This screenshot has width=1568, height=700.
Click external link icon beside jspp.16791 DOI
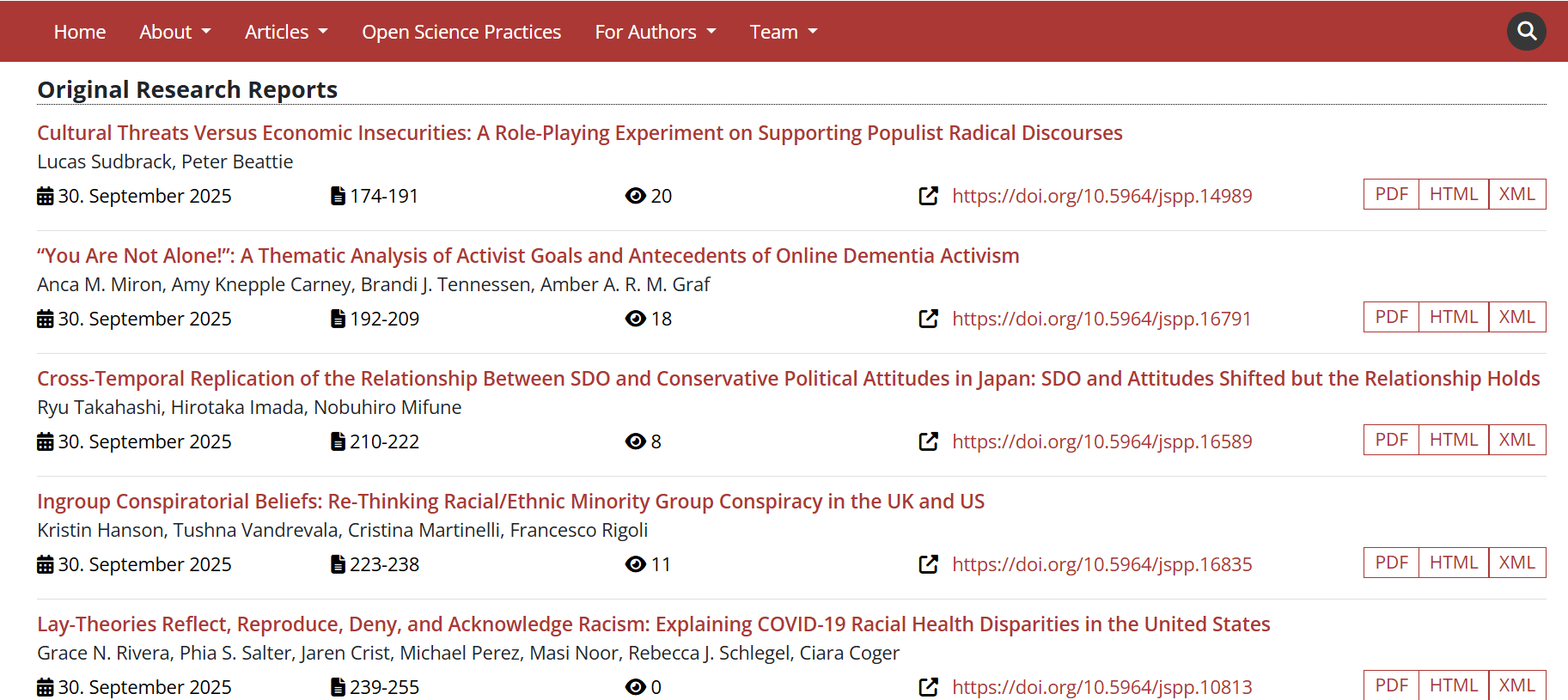(x=928, y=319)
